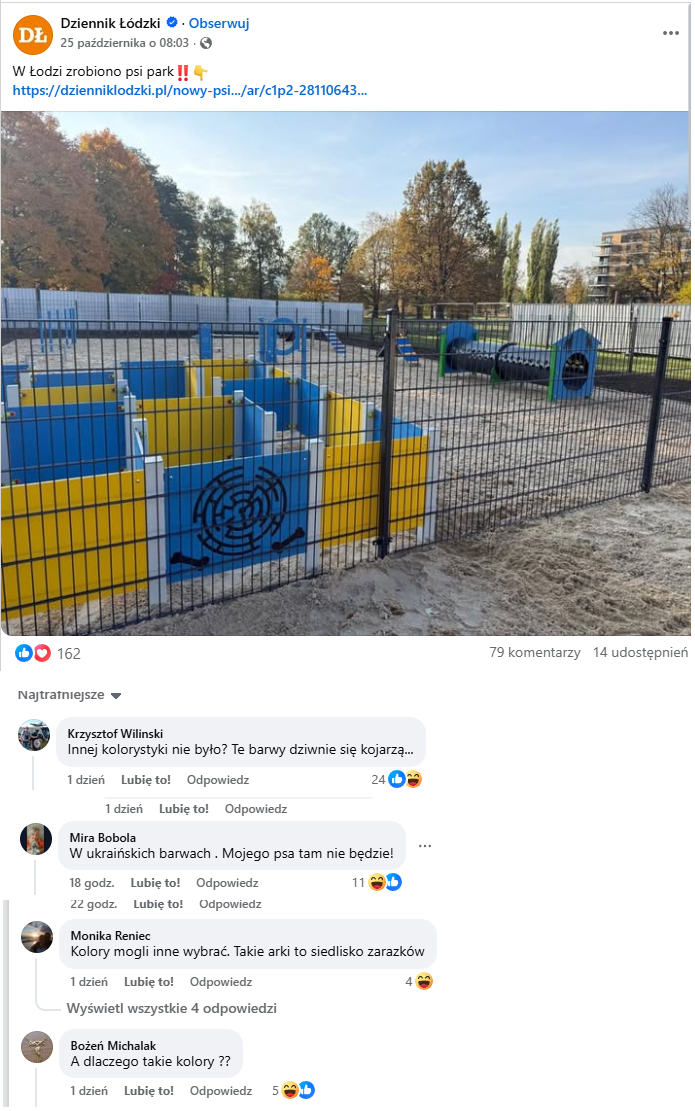Screen dimensions: 695x1111
Task: View 14 udostępnień shares list
Action: click(x=640, y=653)
